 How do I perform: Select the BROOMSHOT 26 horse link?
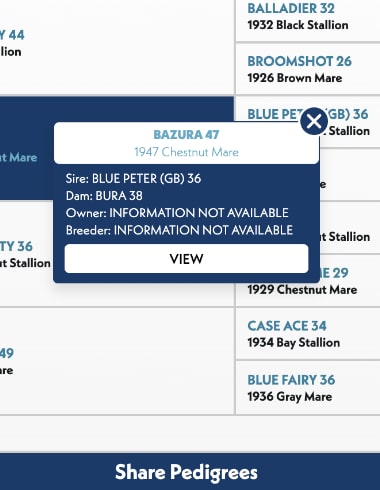[299, 61]
